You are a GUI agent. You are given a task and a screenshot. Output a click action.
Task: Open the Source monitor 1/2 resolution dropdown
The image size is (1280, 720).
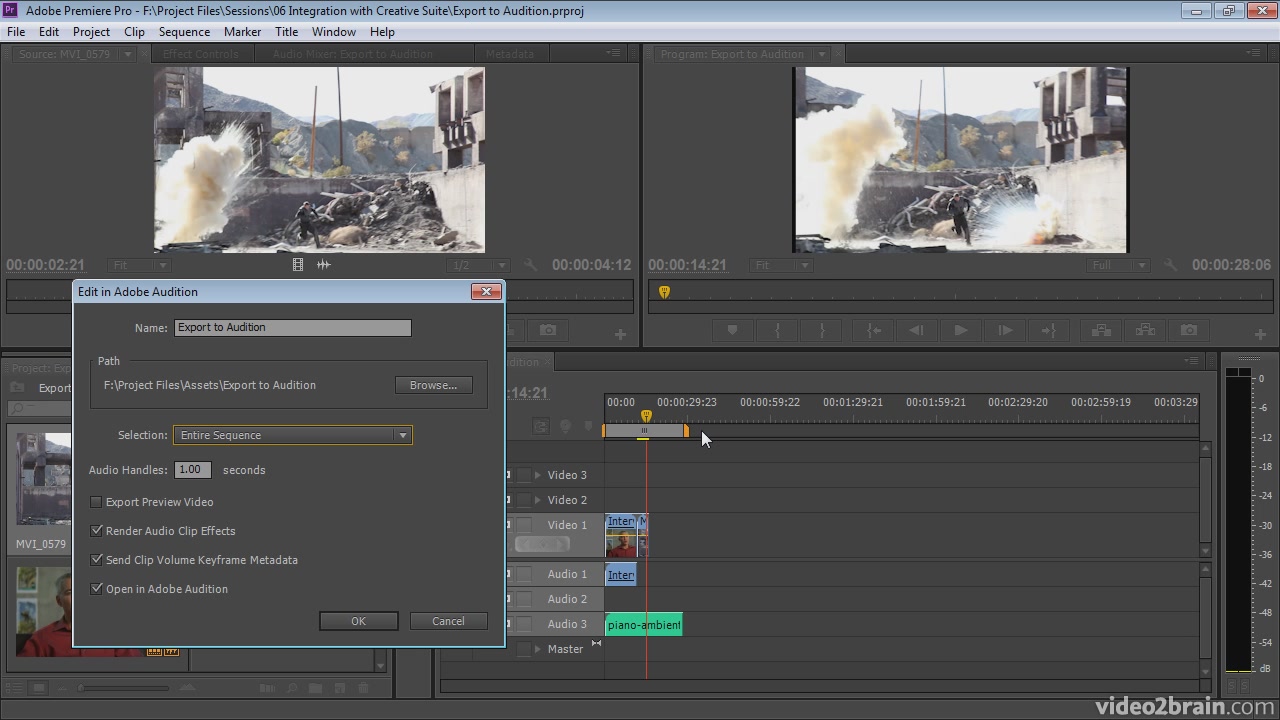(479, 265)
